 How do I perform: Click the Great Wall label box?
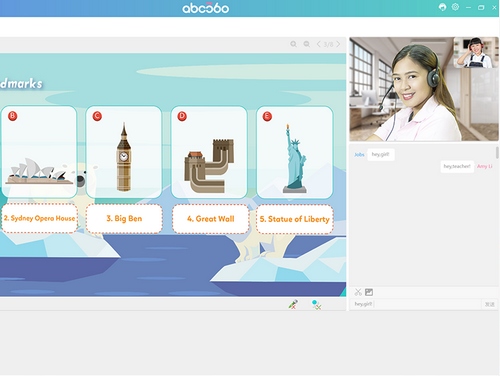[x=211, y=219]
